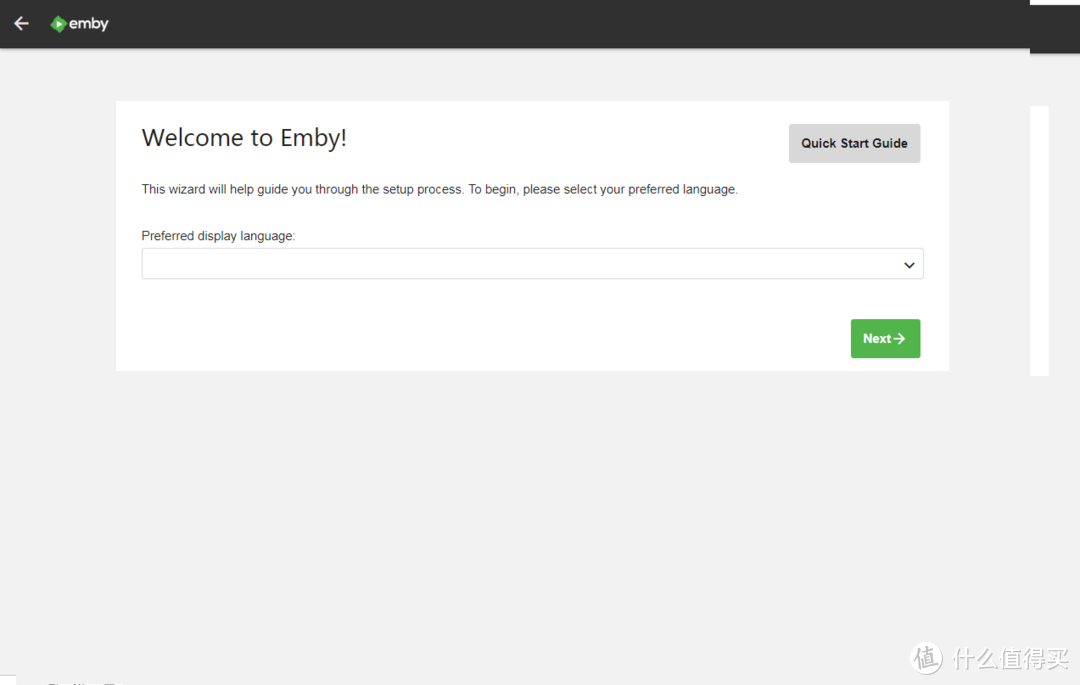This screenshot has height=685, width=1080.
Task: Proceed with the green Next button
Action: click(x=885, y=338)
